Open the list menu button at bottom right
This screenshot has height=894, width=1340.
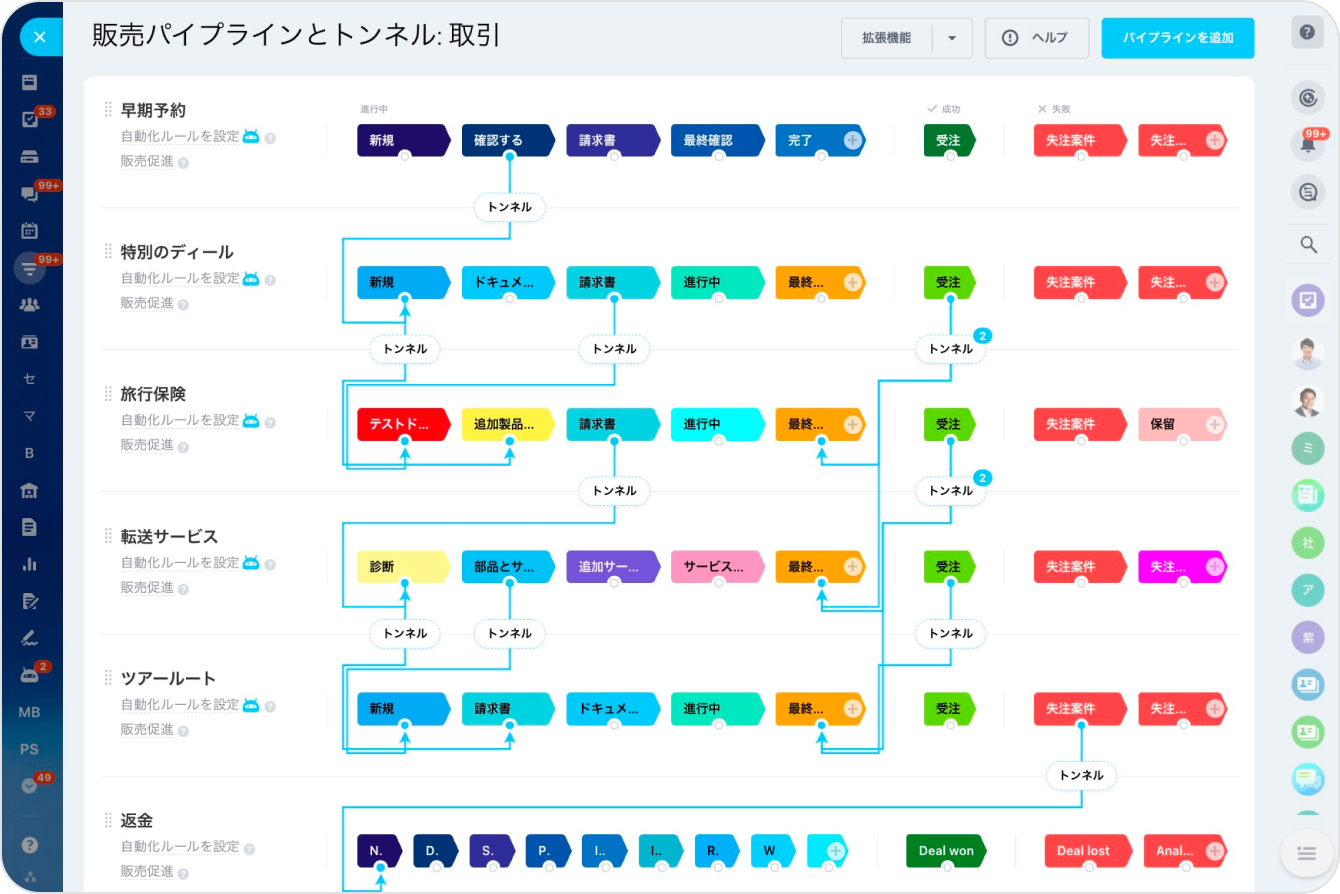1306,853
